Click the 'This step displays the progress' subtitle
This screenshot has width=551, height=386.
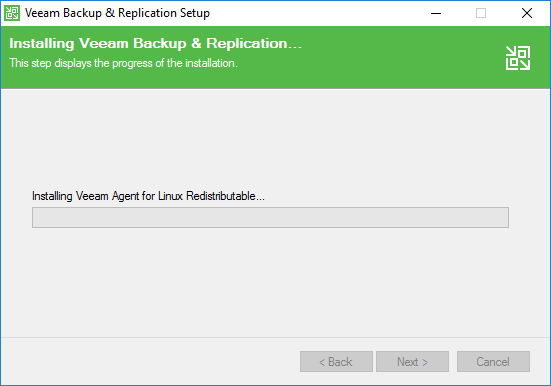[123, 63]
